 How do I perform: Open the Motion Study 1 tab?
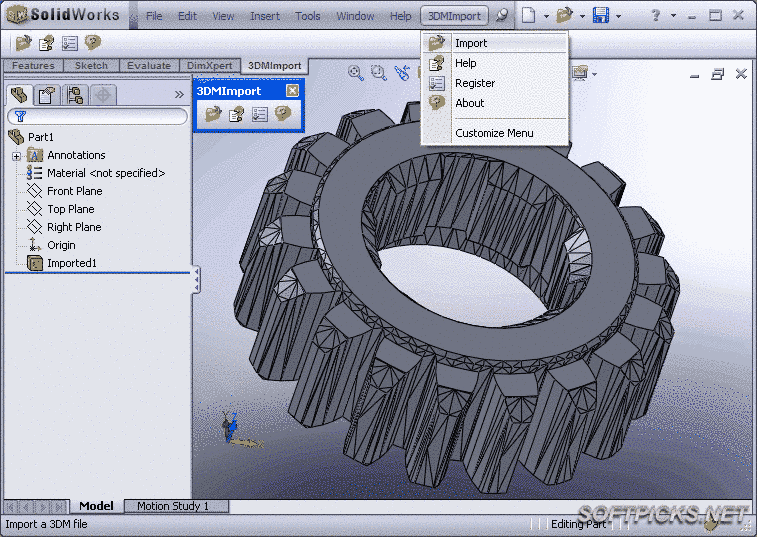click(172, 506)
